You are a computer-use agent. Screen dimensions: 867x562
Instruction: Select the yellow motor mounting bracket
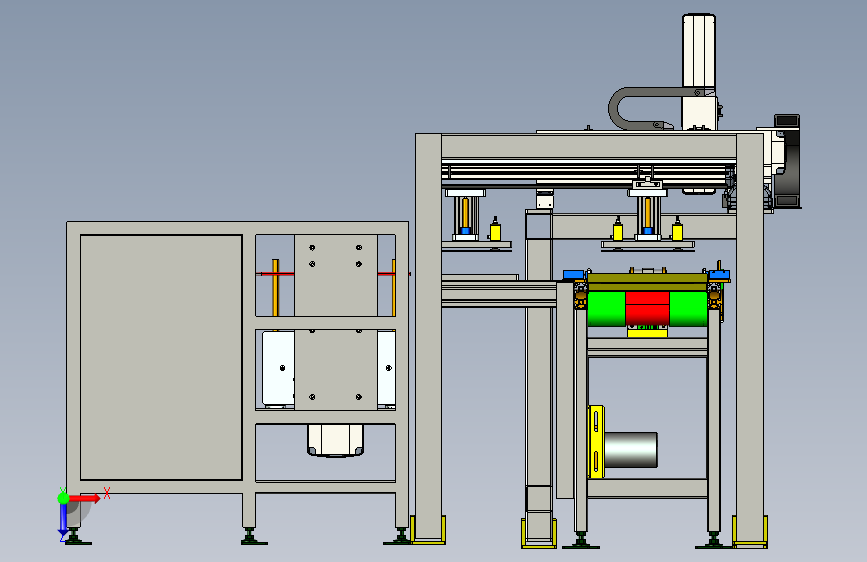[x=596, y=441]
